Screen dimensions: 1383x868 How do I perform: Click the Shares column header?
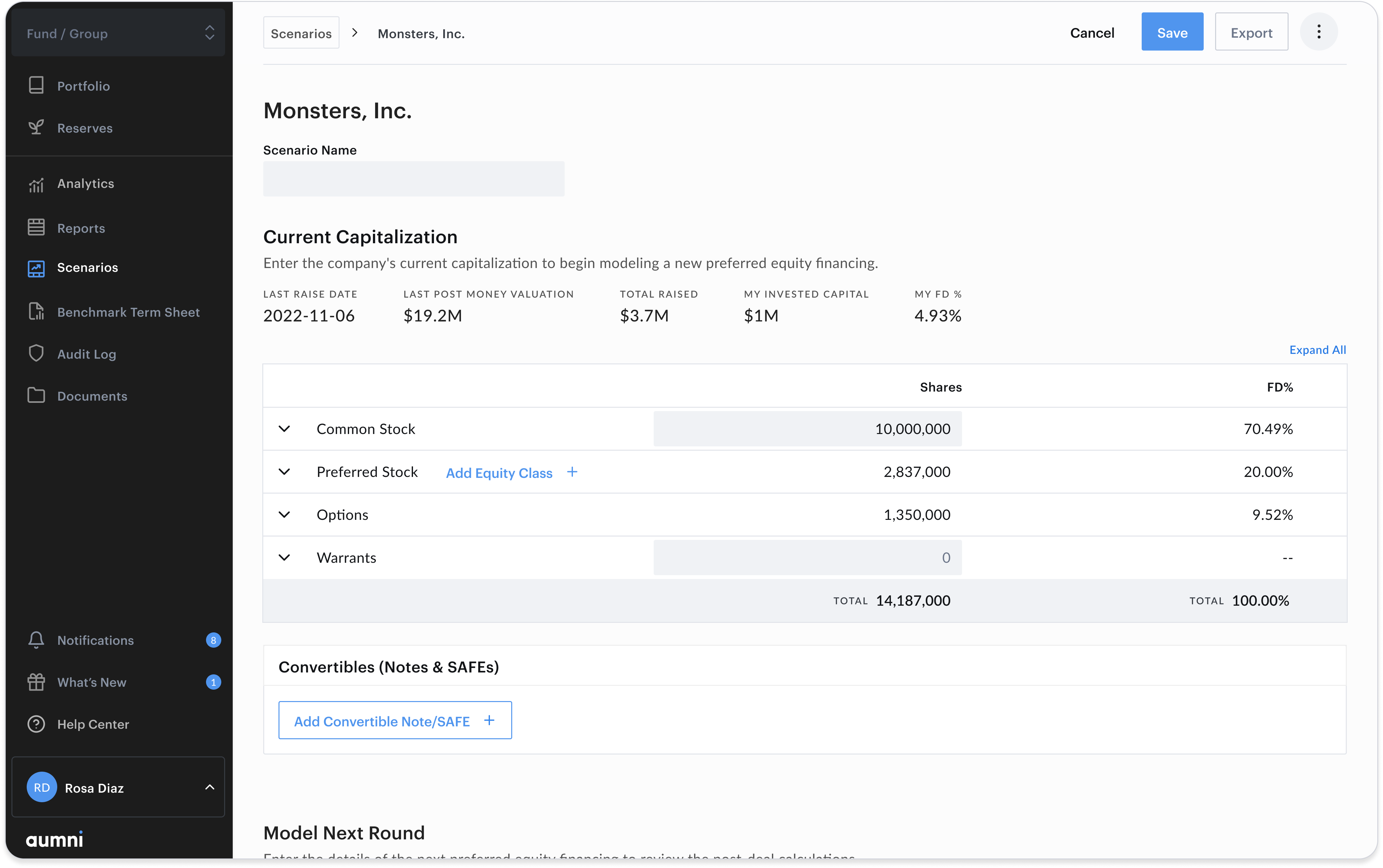tap(940, 387)
